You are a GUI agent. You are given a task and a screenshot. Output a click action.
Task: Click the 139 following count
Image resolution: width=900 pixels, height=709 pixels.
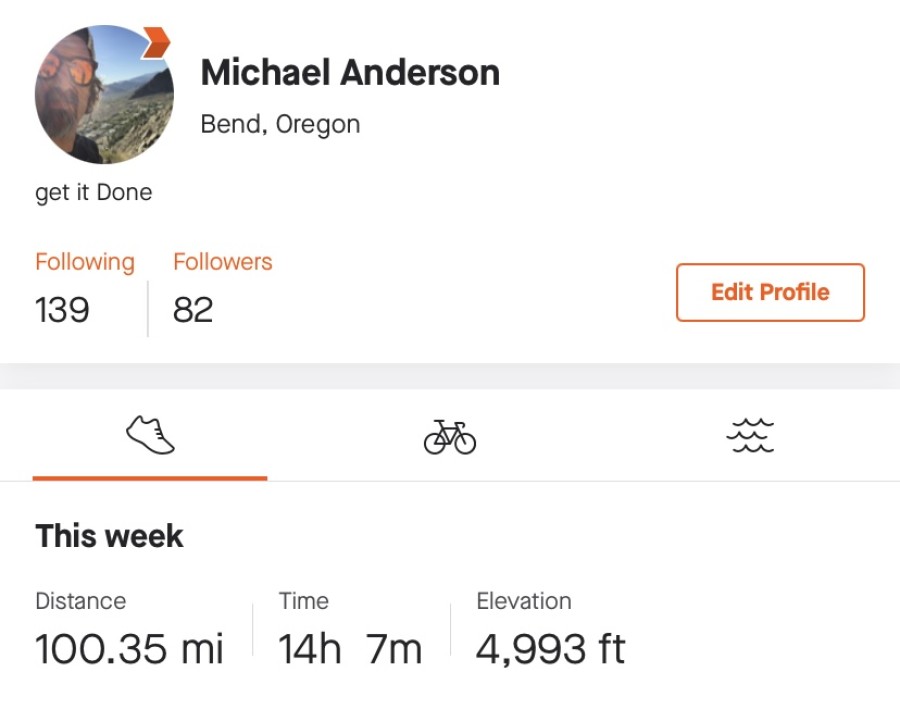(x=62, y=310)
